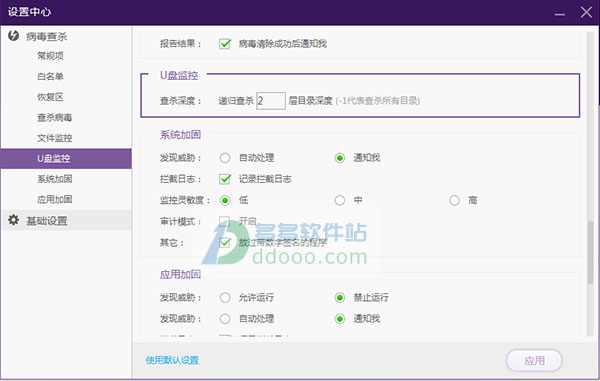
Task: Minimize the 设置中心 window
Action: tap(560, 14)
